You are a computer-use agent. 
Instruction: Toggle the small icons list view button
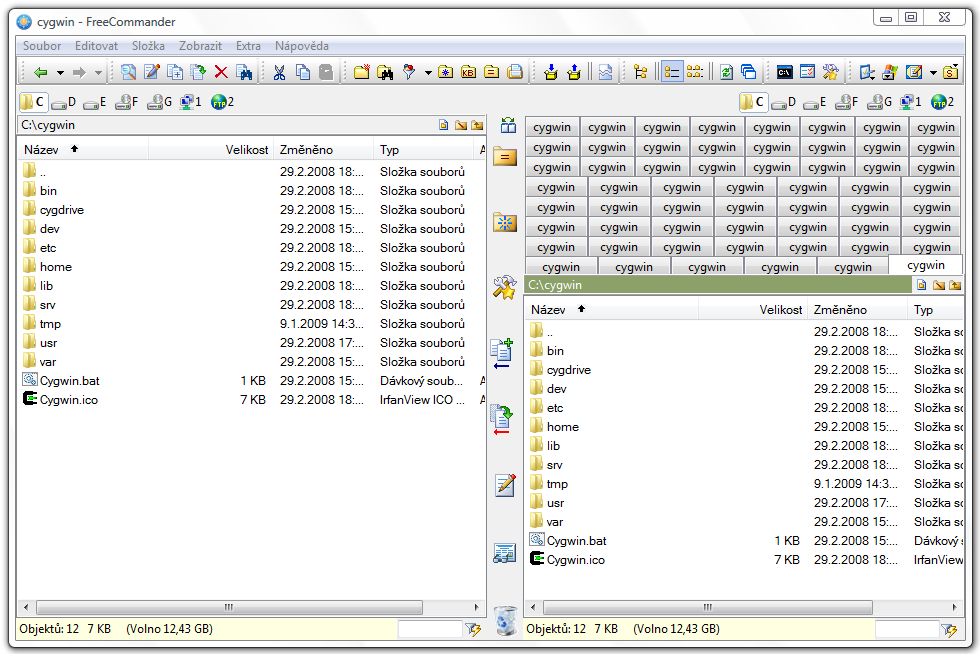[x=694, y=73]
